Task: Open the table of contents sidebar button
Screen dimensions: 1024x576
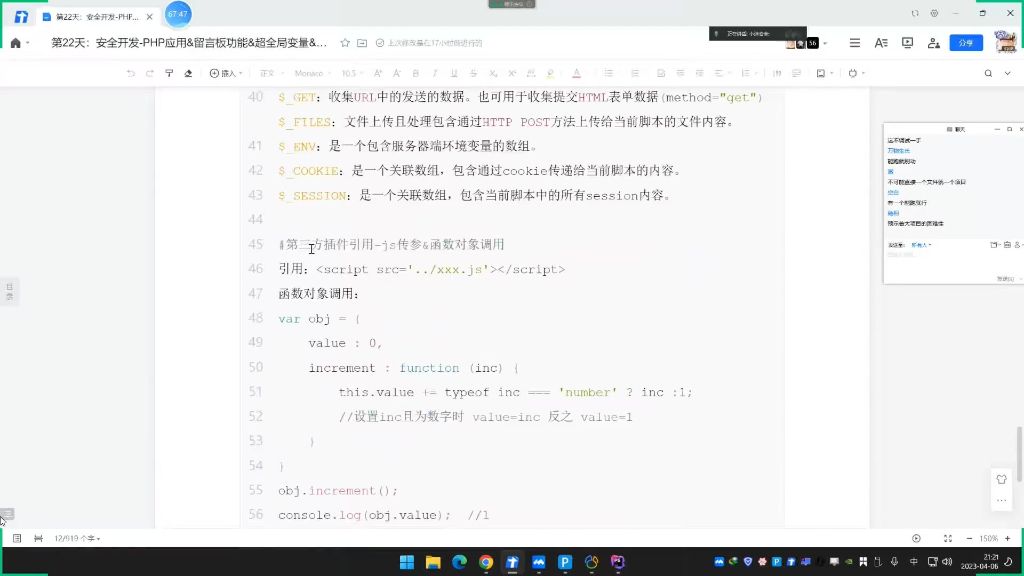Action: click(9, 291)
